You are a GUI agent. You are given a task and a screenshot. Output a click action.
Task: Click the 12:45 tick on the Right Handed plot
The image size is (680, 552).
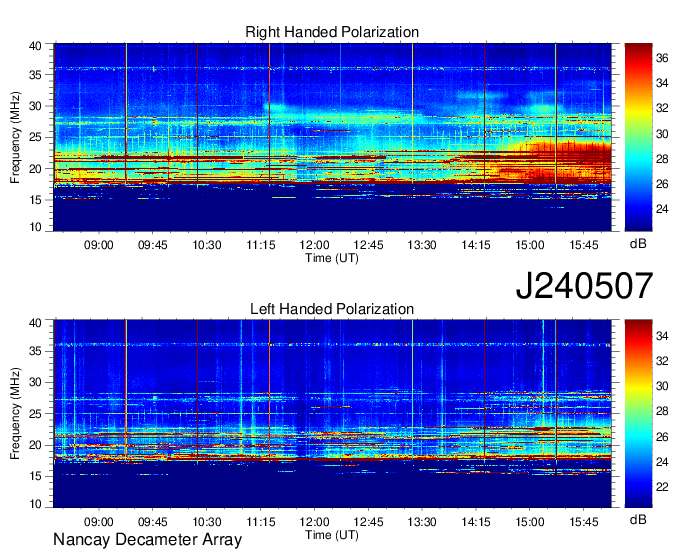369,245
